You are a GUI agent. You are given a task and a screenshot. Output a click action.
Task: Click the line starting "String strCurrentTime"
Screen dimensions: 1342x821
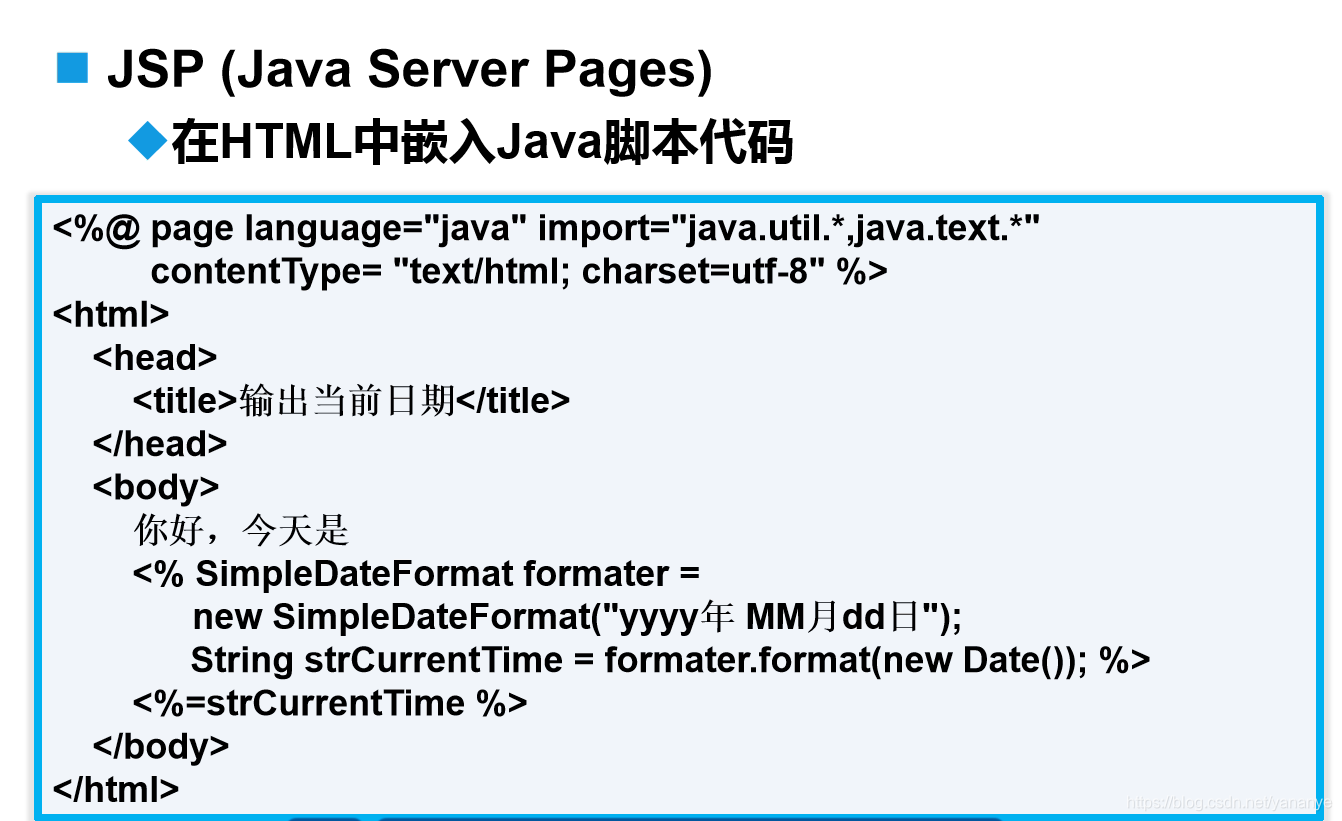click(671, 660)
